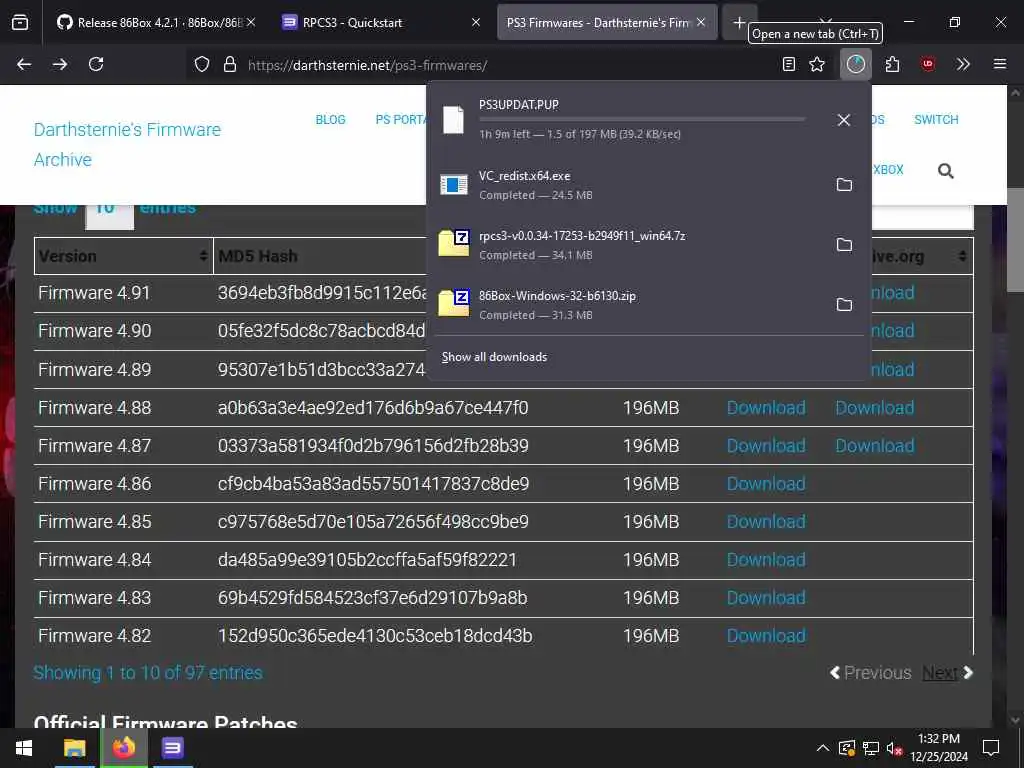Click Darthsternie's Firmware Archive site title
This screenshot has height=768, width=1024.
tap(127, 144)
